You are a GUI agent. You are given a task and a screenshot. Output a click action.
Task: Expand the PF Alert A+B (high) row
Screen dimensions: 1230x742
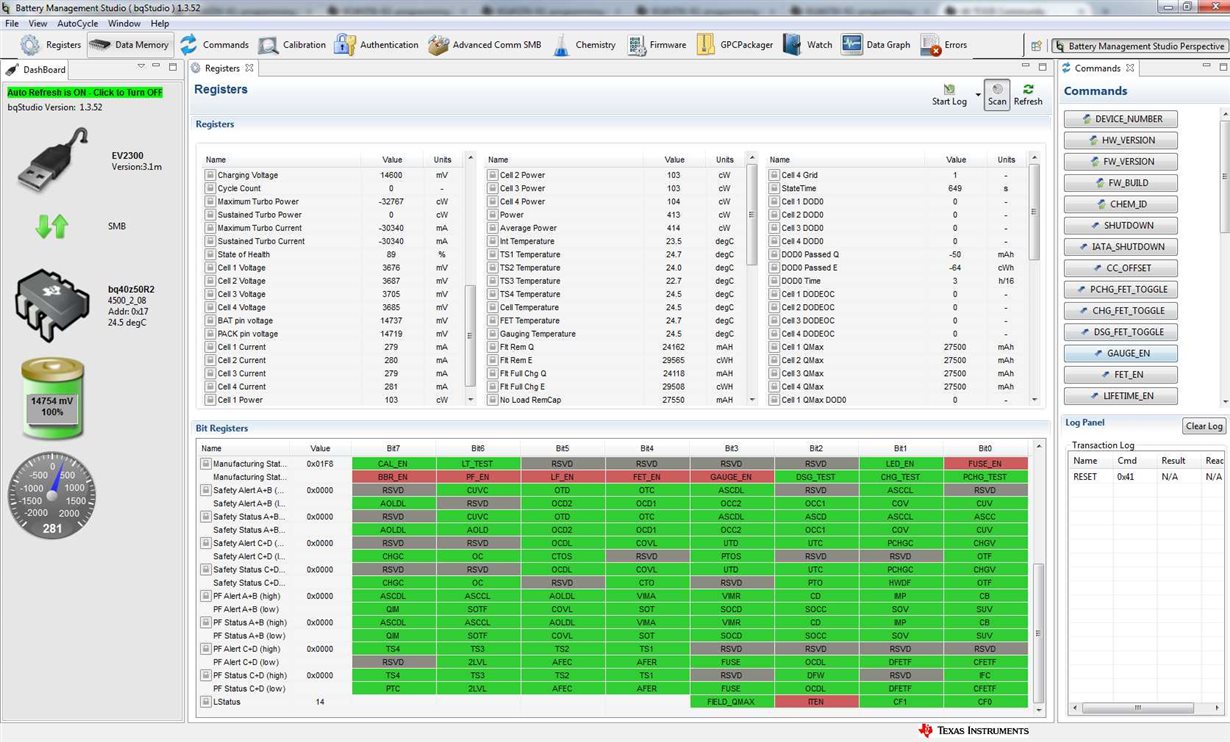point(206,596)
